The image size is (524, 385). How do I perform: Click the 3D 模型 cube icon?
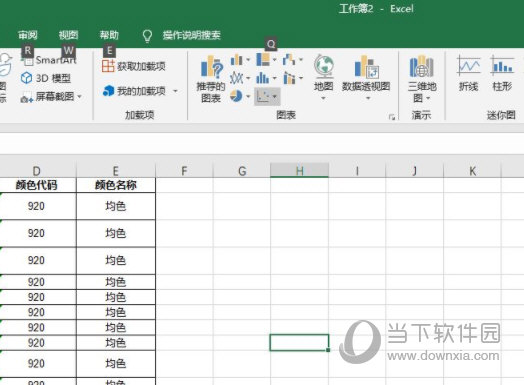tap(26, 78)
